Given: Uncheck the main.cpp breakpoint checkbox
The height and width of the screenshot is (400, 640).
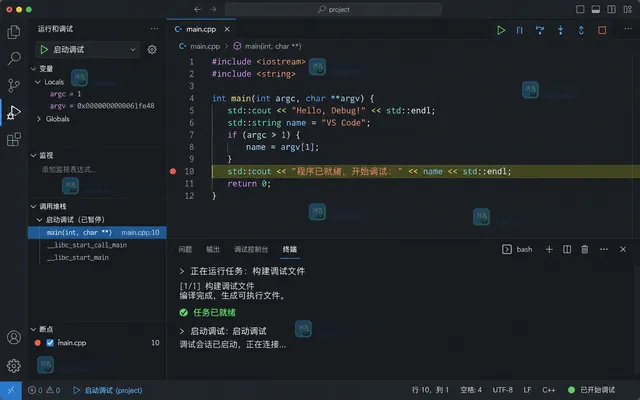Looking at the screenshot, I should tap(50, 343).
